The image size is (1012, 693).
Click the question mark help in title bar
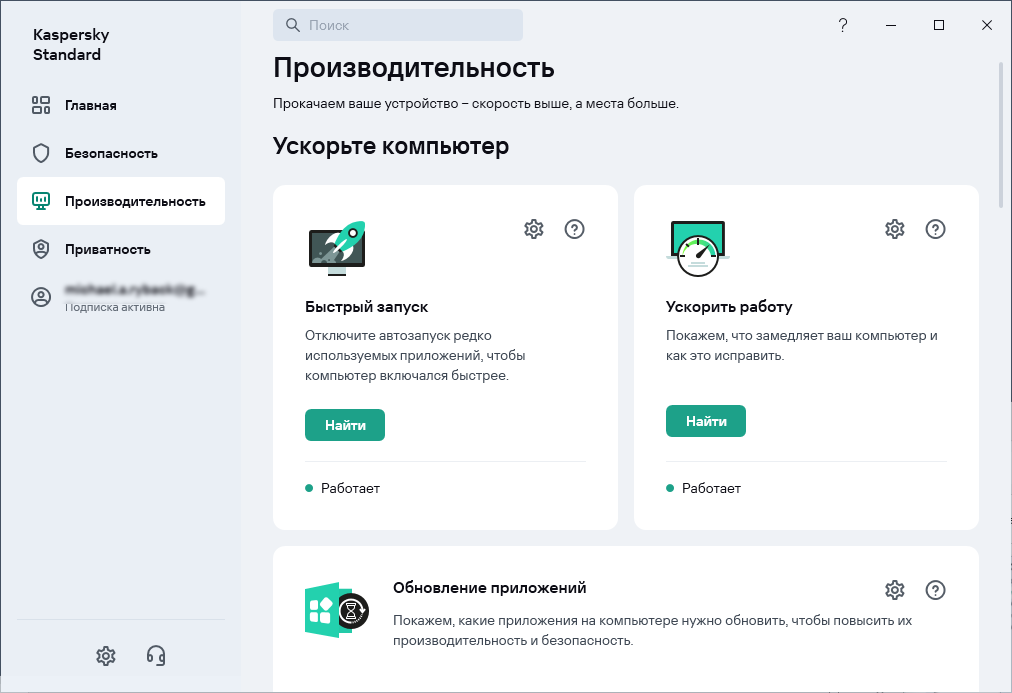[x=843, y=25]
